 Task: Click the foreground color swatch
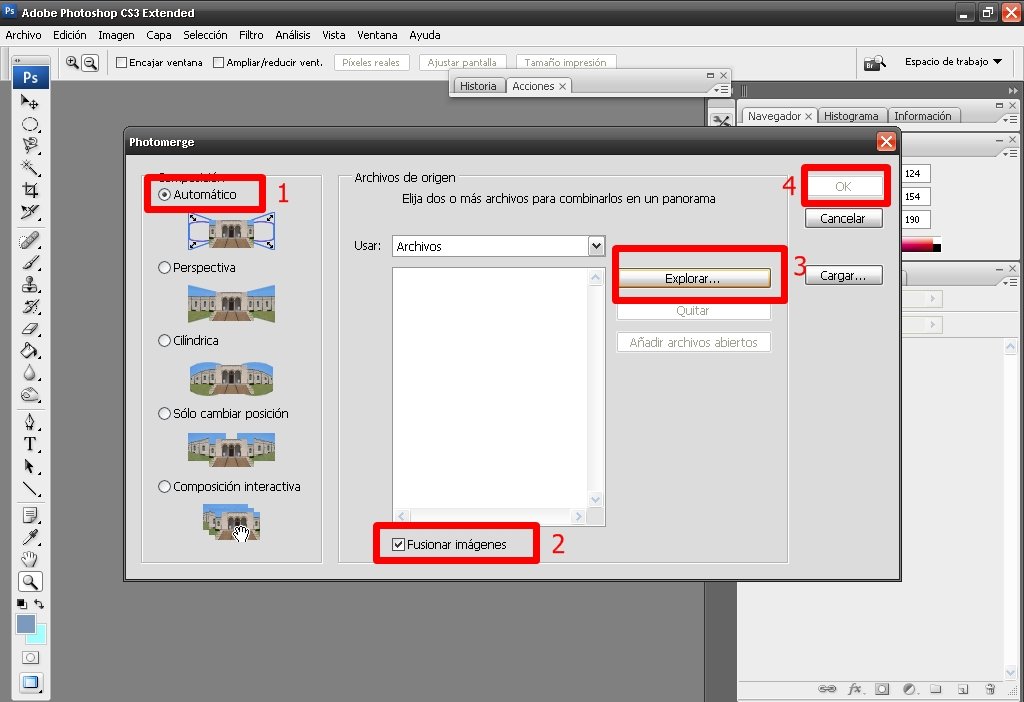click(26, 624)
